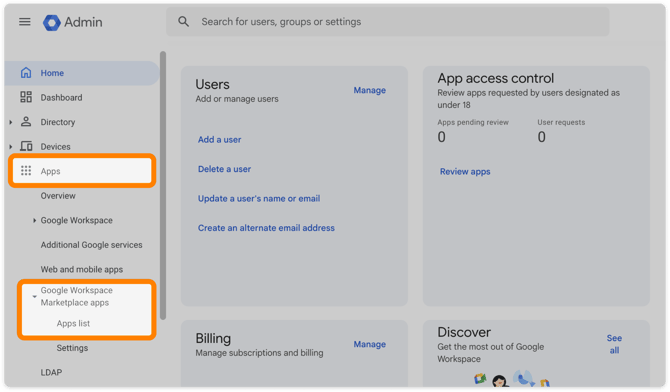Click Manage in Billing card
Viewport: 670px width, 392px height.
click(x=370, y=344)
